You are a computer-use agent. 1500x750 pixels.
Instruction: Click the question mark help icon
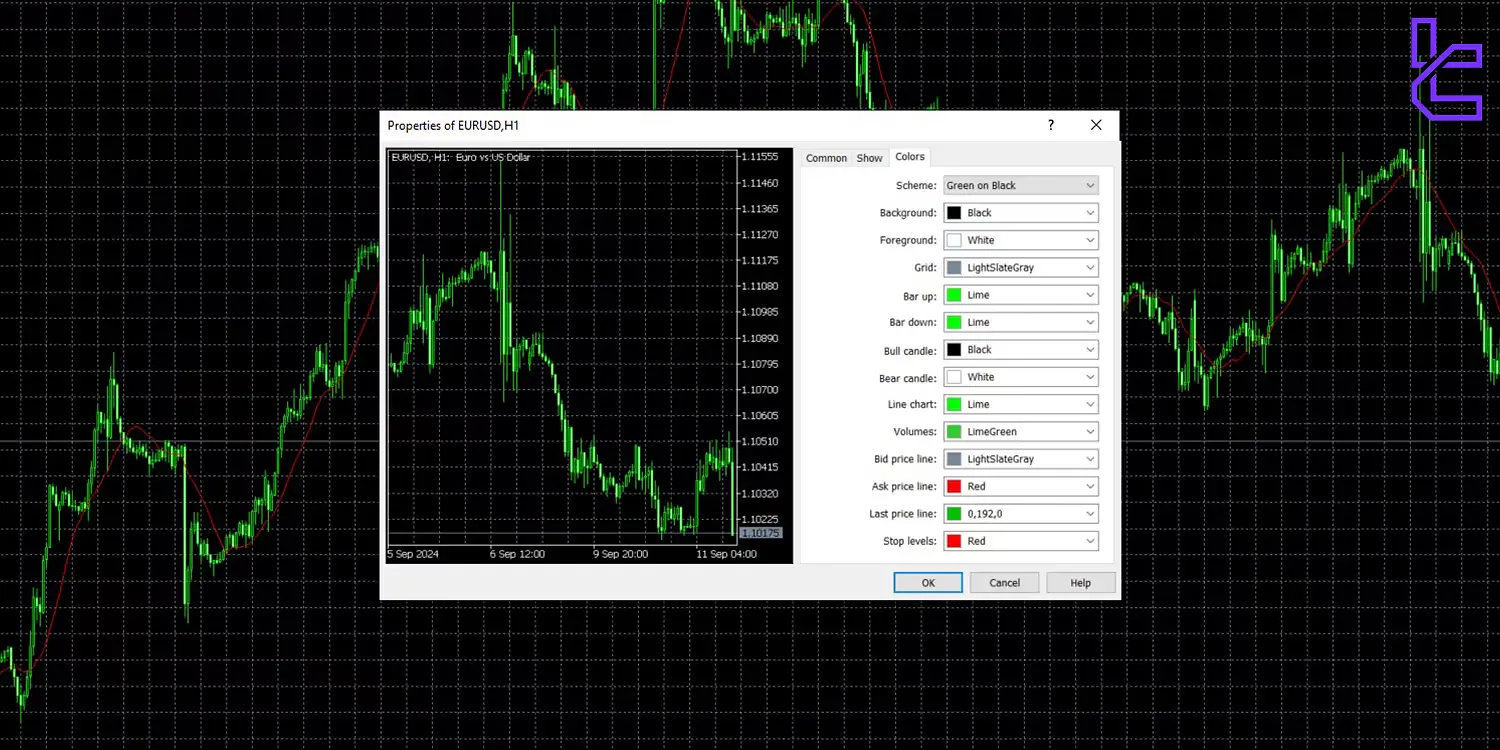point(1050,124)
